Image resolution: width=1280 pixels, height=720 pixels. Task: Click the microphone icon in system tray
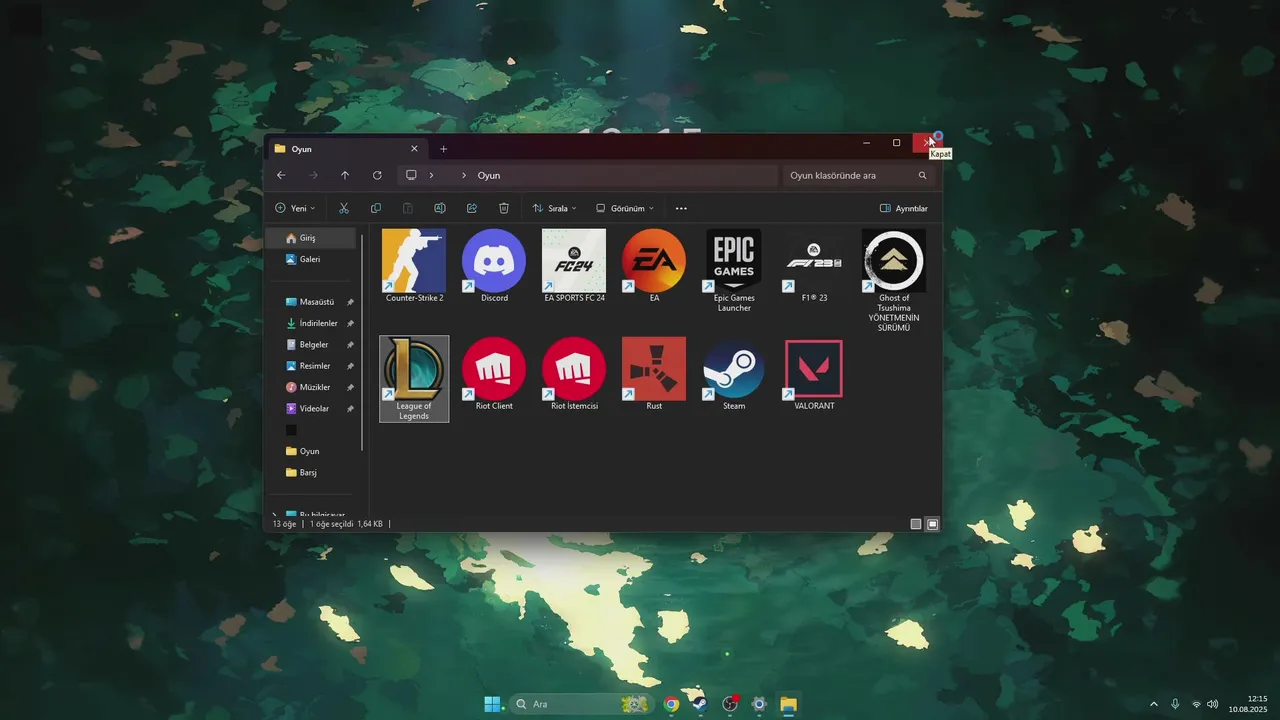click(1175, 704)
